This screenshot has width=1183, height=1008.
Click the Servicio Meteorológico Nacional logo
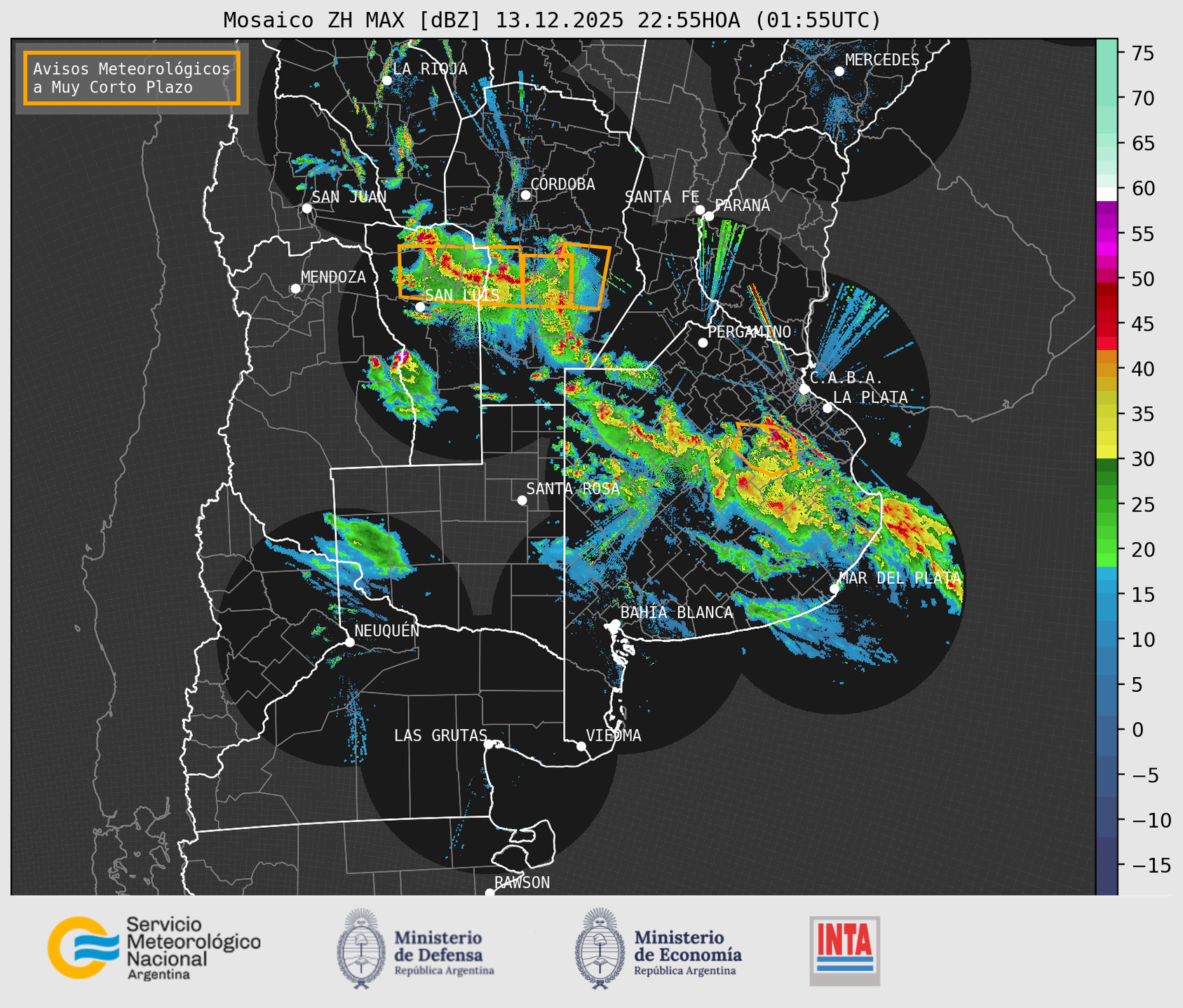coord(154,948)
